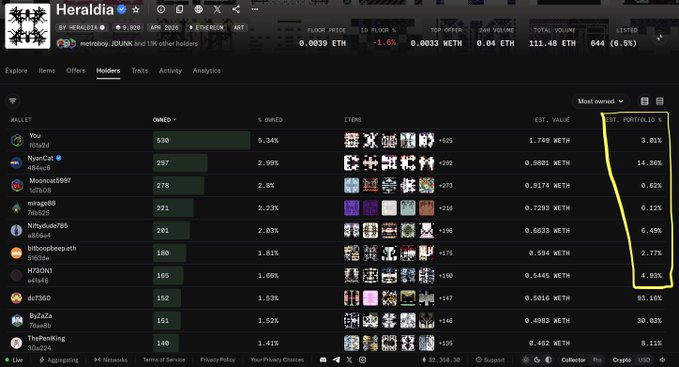
Task: Open the Terms of Service link
Action: click(164, 360)
